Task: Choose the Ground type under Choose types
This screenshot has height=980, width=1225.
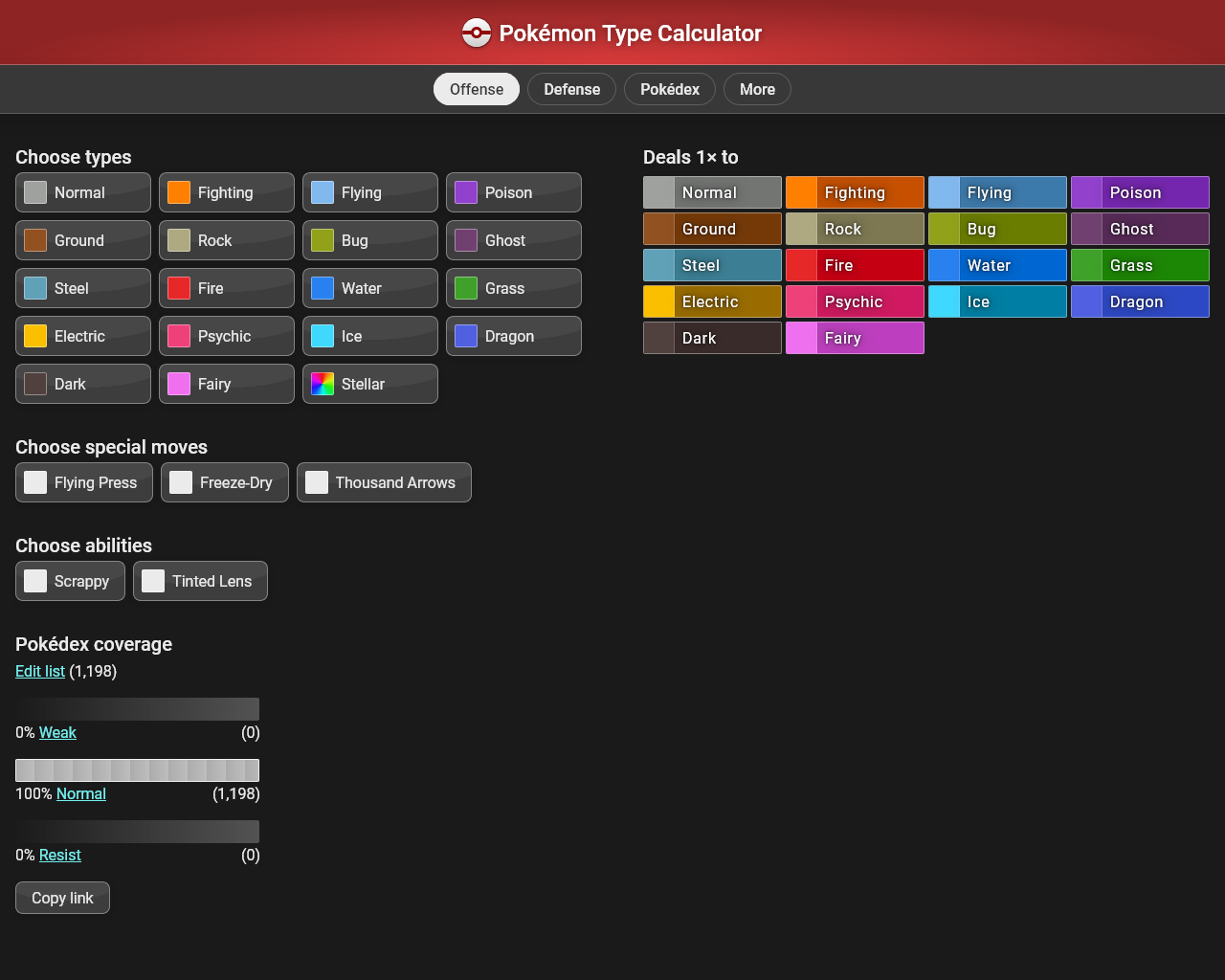Action: [x=83, y=240]
